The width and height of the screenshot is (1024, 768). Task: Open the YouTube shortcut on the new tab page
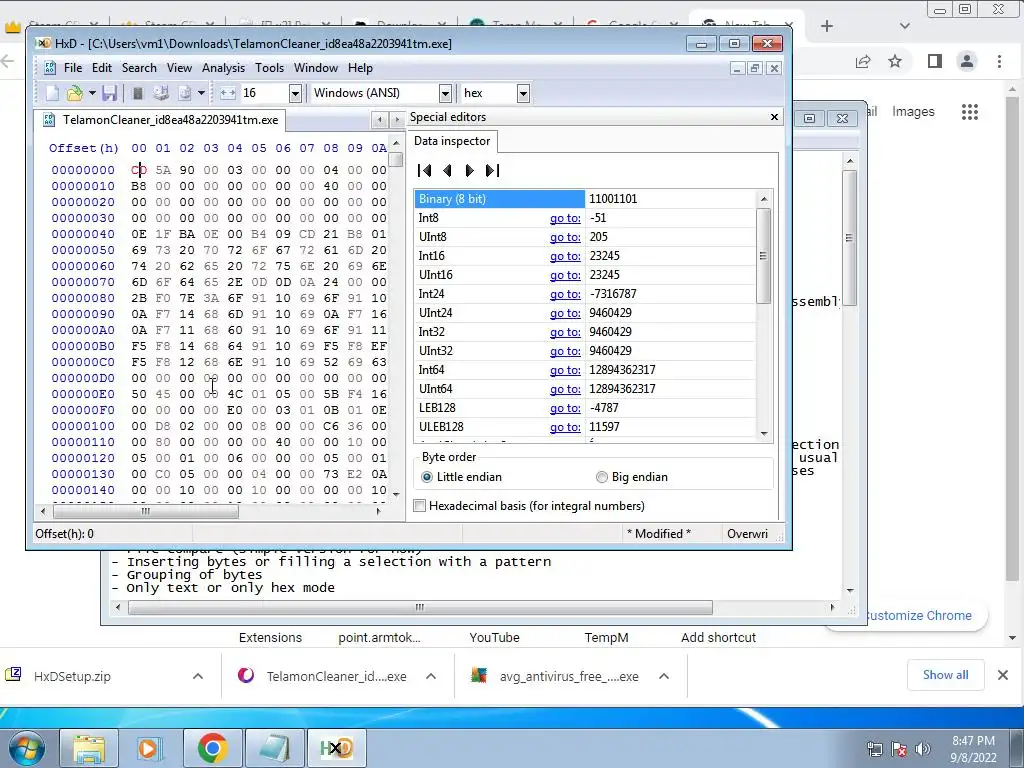494,637
